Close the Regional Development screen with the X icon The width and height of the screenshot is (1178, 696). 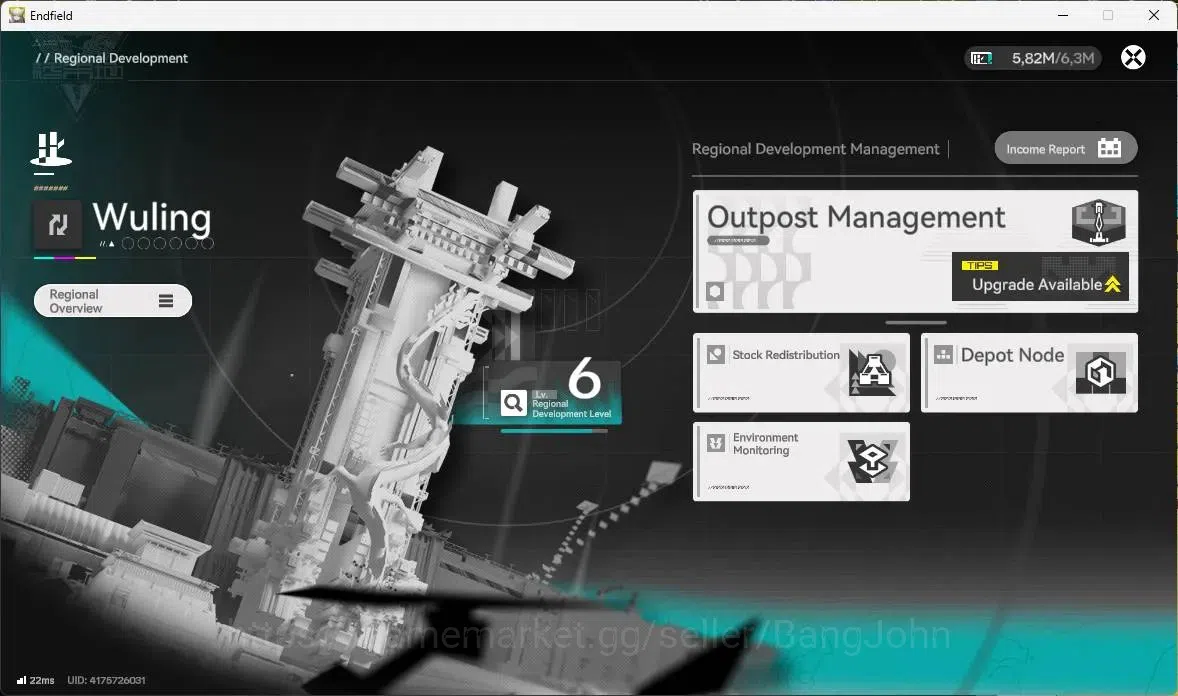pyautogui.click(x=1133, y=57)
